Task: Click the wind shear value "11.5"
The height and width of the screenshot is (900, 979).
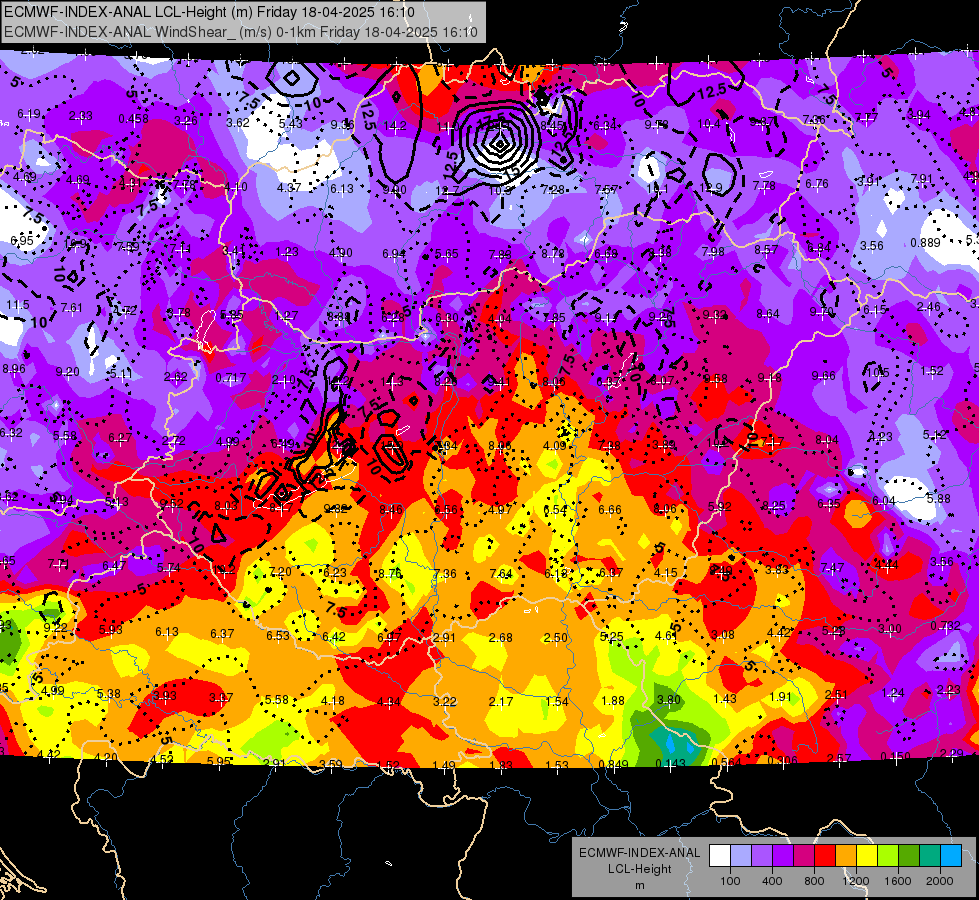Action: pyautogui.click(x=17, y=305)
